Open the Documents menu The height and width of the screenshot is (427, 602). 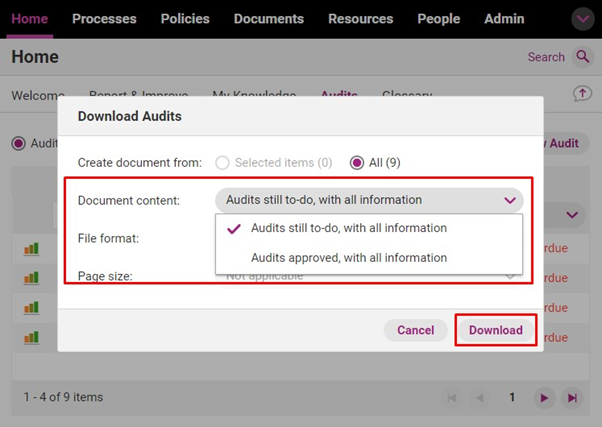(268, 19)
